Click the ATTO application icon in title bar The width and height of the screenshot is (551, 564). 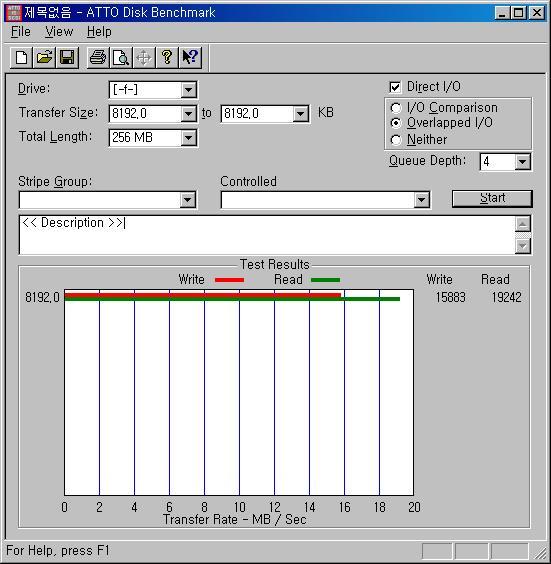click(14, 13)
